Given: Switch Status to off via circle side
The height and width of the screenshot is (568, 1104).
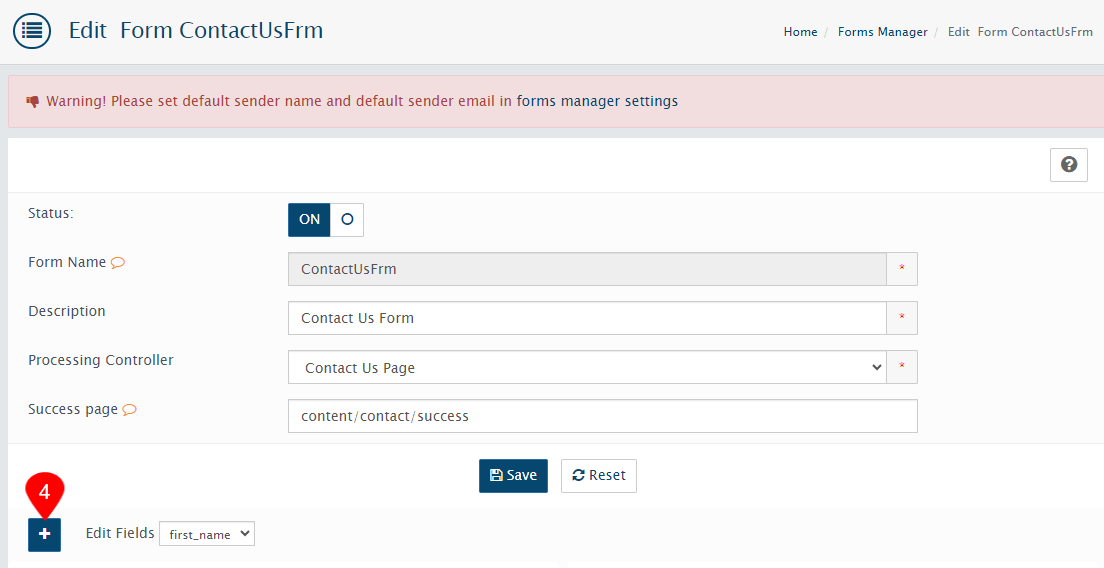Looking at the screenshot, I should pos(347,220).
